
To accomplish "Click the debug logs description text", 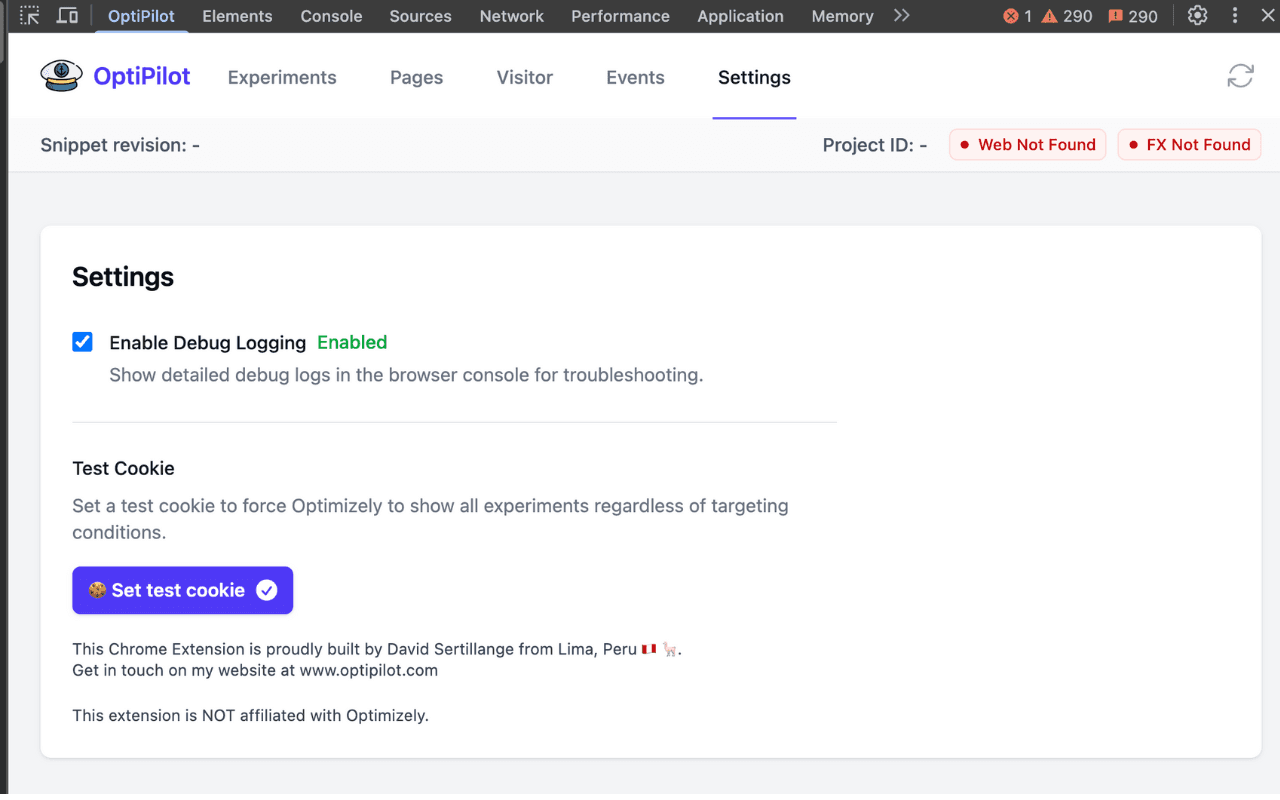I will pos(406,375).
